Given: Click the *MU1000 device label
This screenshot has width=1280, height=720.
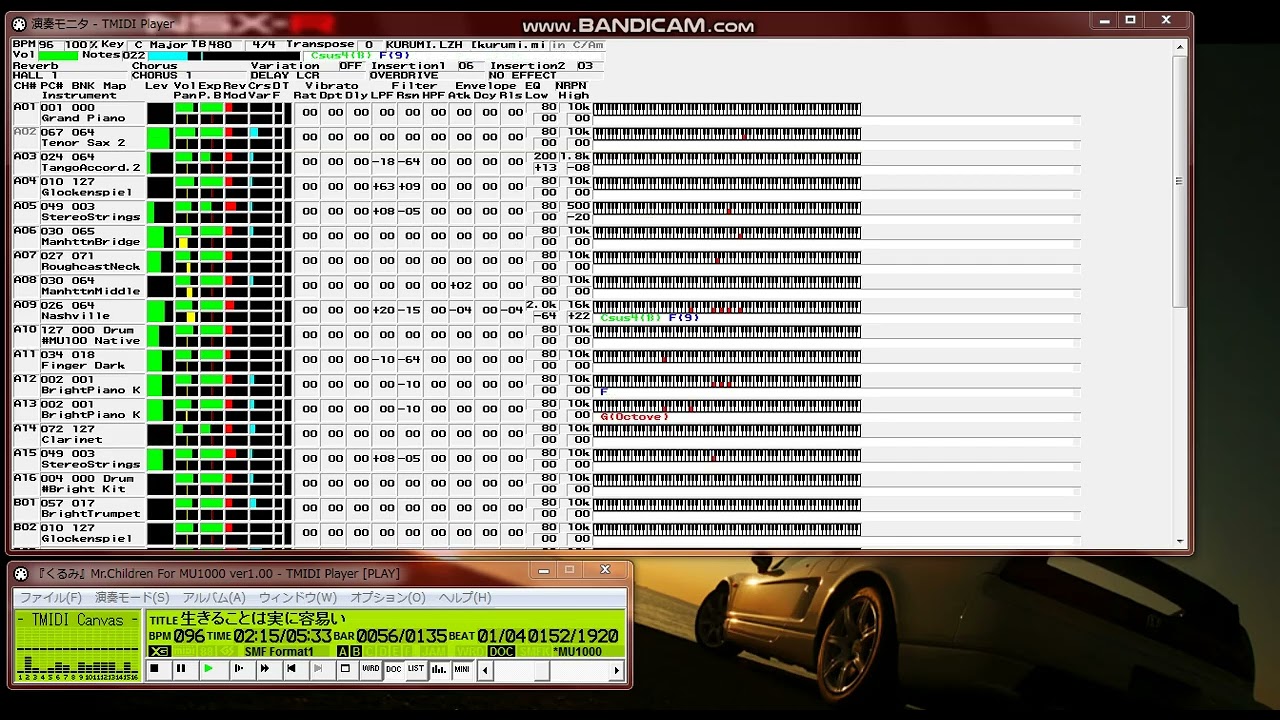Looking at the screenshot, I should click(x=577, y=652).
